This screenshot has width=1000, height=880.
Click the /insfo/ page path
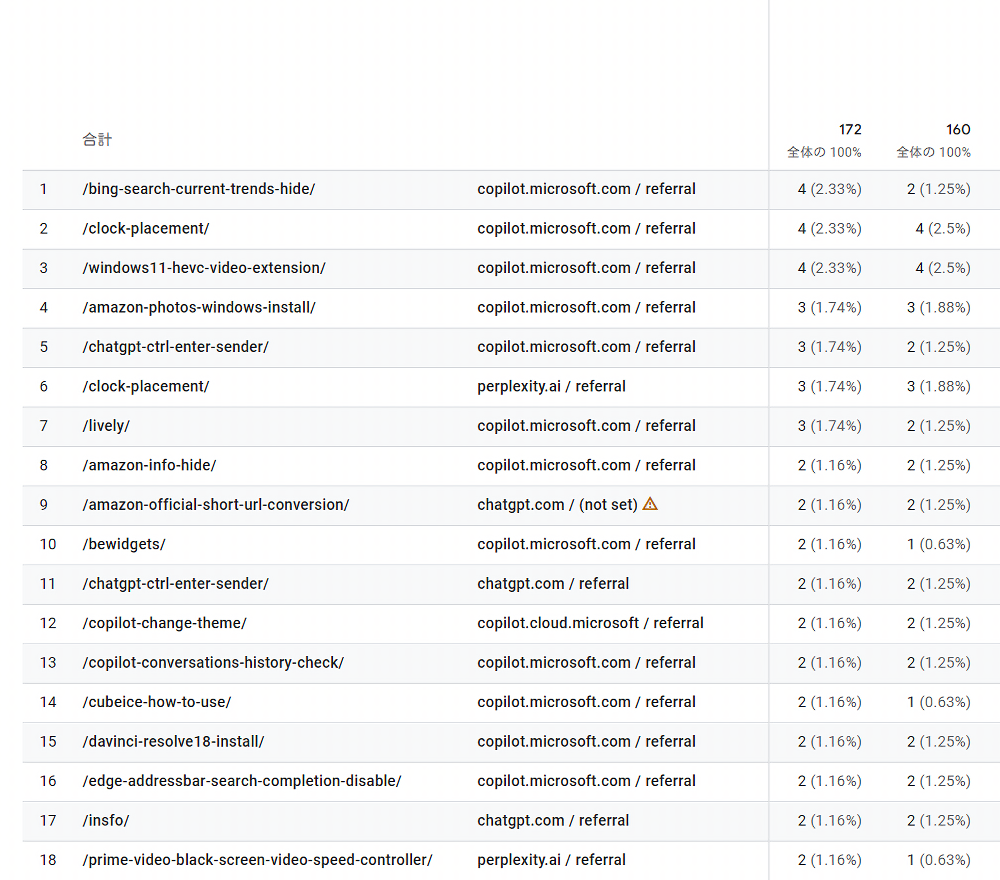pos(106,821)
